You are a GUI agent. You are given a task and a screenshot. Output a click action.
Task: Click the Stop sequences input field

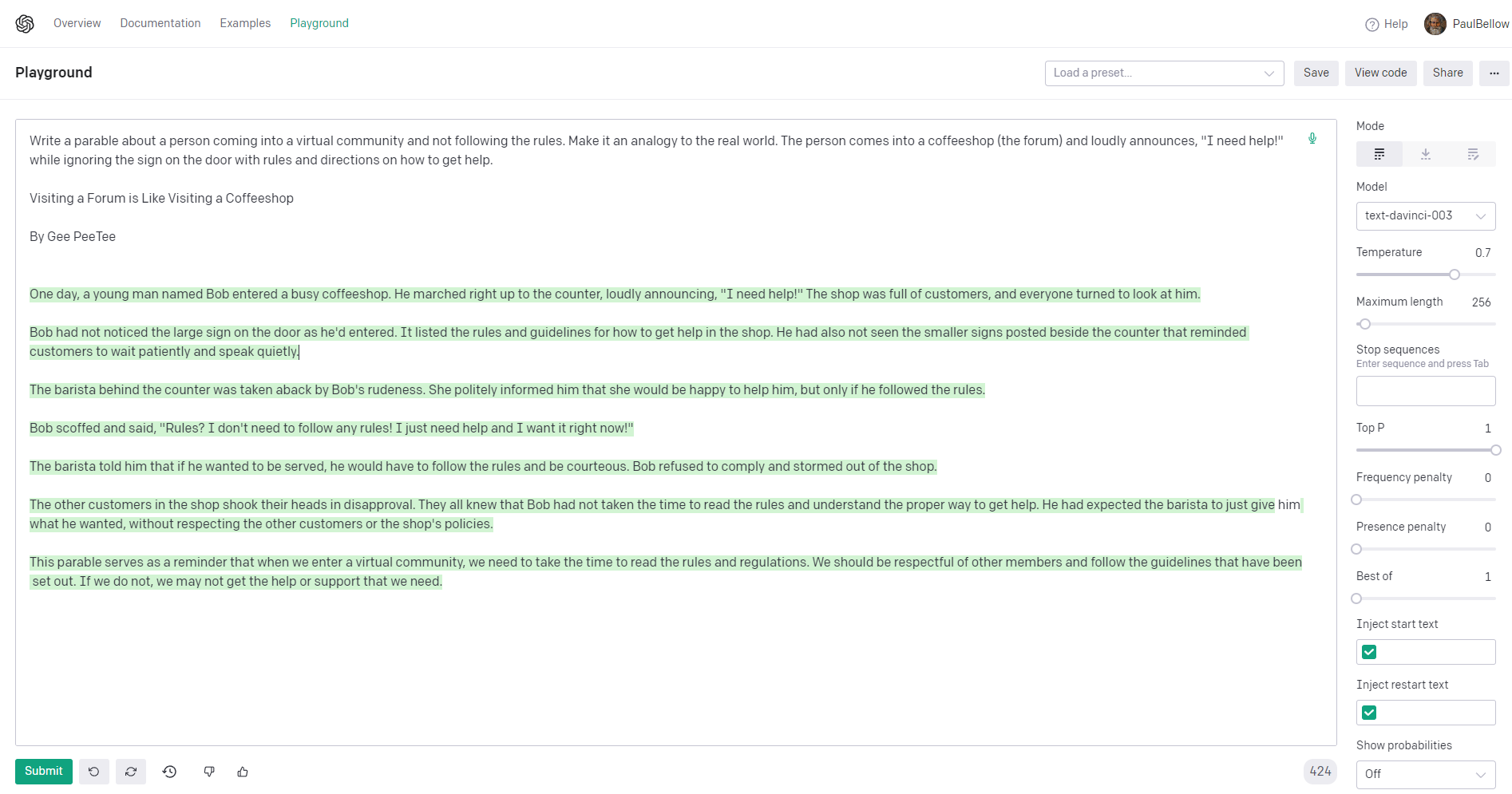1425,391
